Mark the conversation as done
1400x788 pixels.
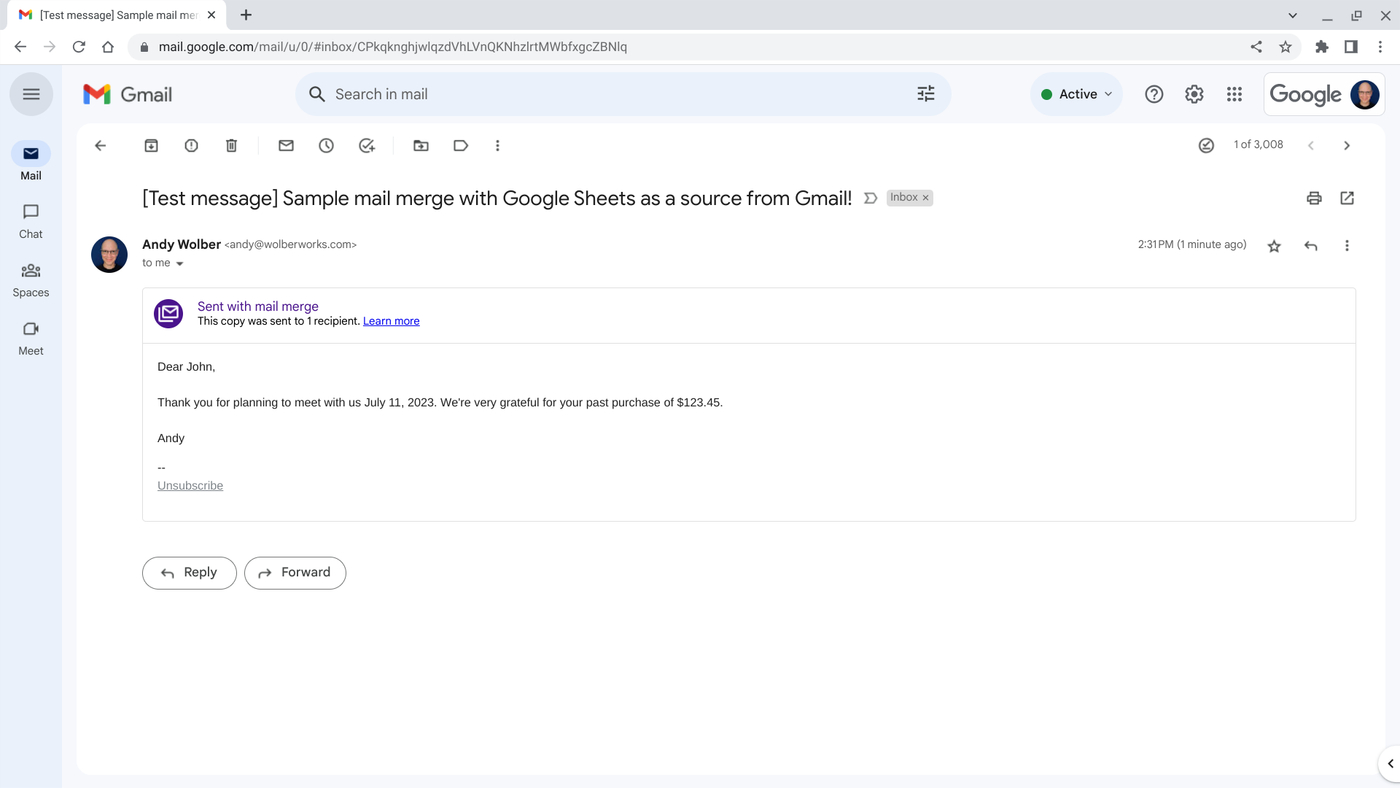coord(1206,145)
